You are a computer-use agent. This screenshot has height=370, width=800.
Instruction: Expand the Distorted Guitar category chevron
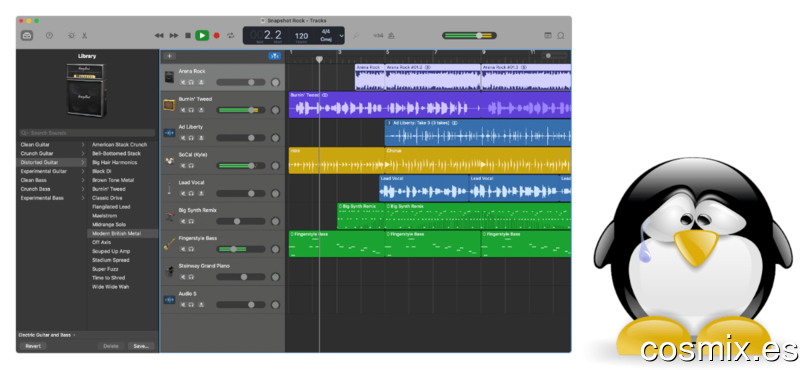click(x=83, y=162)
